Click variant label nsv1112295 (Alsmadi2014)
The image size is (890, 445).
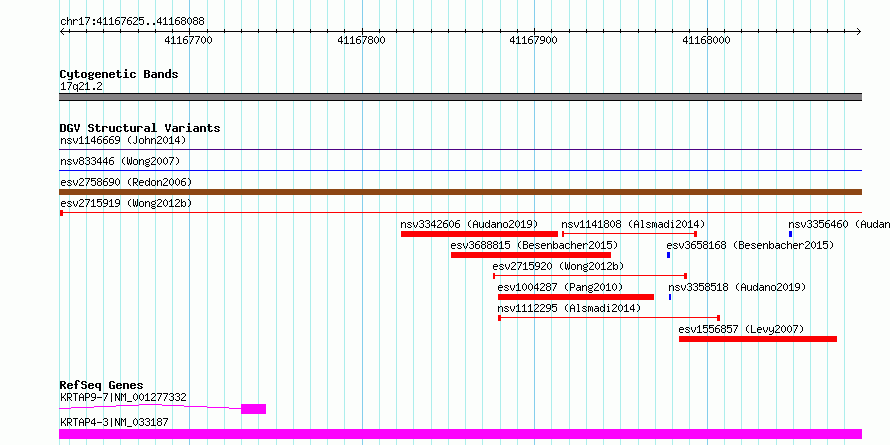[569, 308]
